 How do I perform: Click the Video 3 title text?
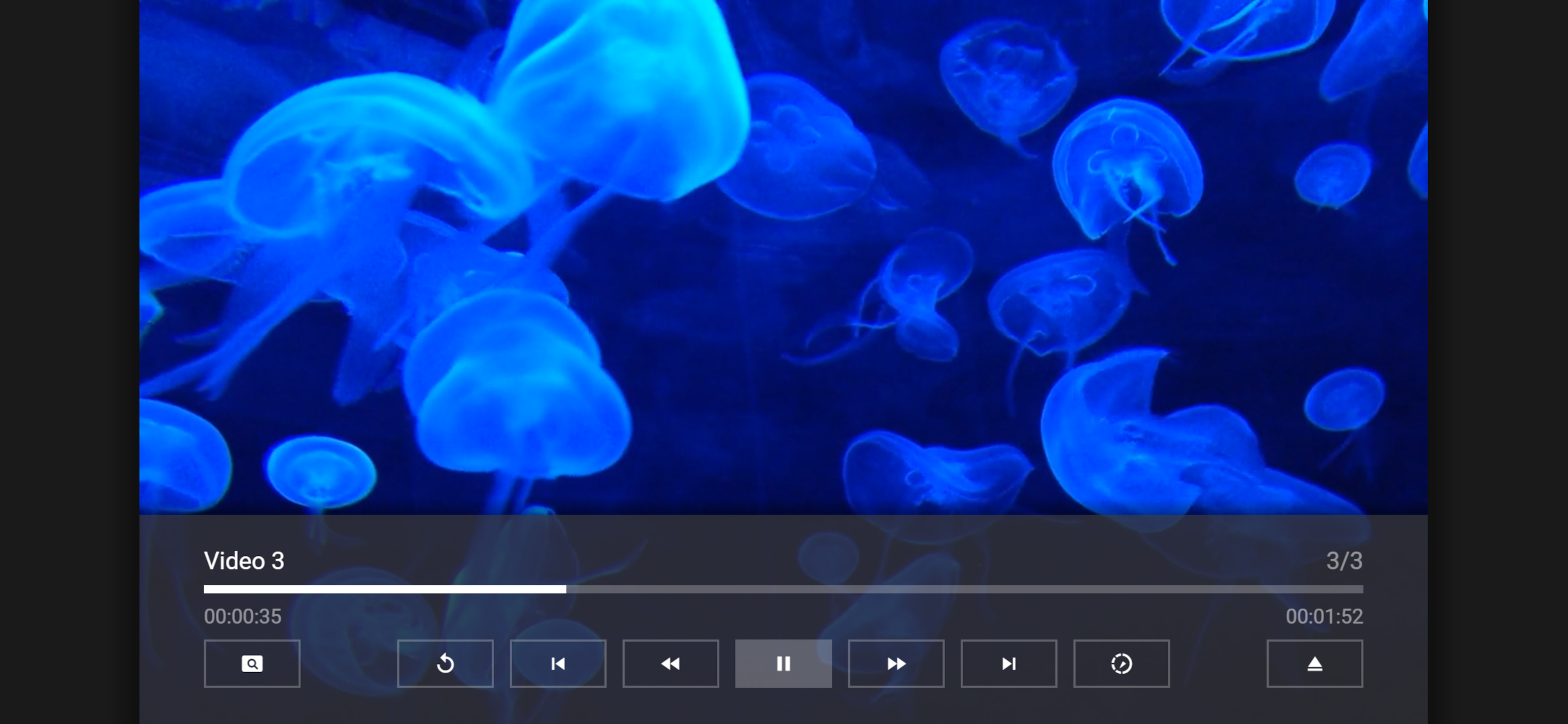click(x=244, y=561)
